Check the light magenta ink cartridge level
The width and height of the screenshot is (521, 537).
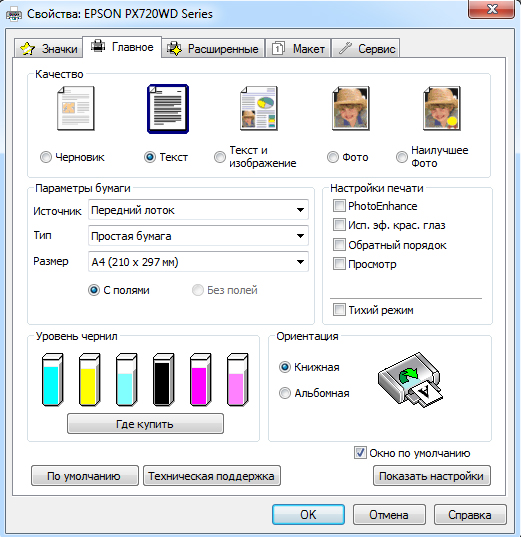(x=237, y=380)
